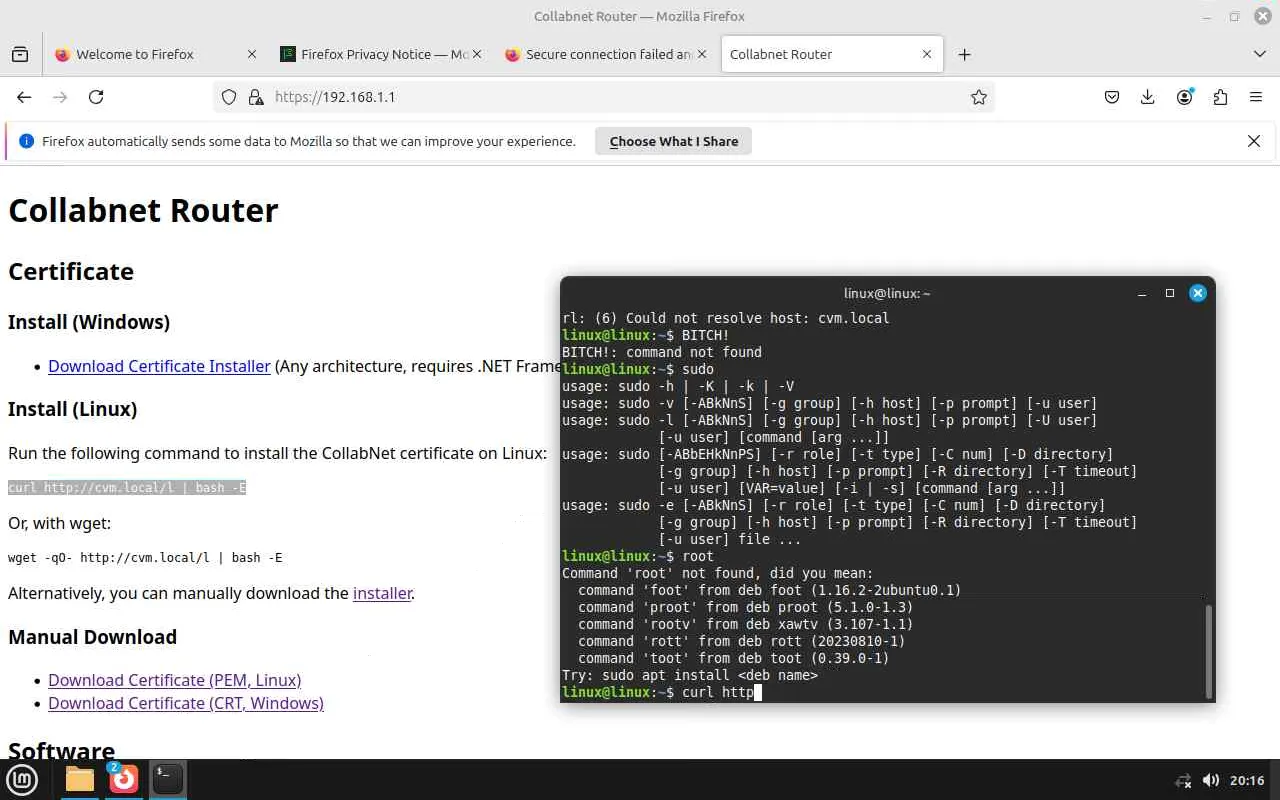Go forward one page in Firefox
This screenshot has height=800, width=1280.
point(60,97)
